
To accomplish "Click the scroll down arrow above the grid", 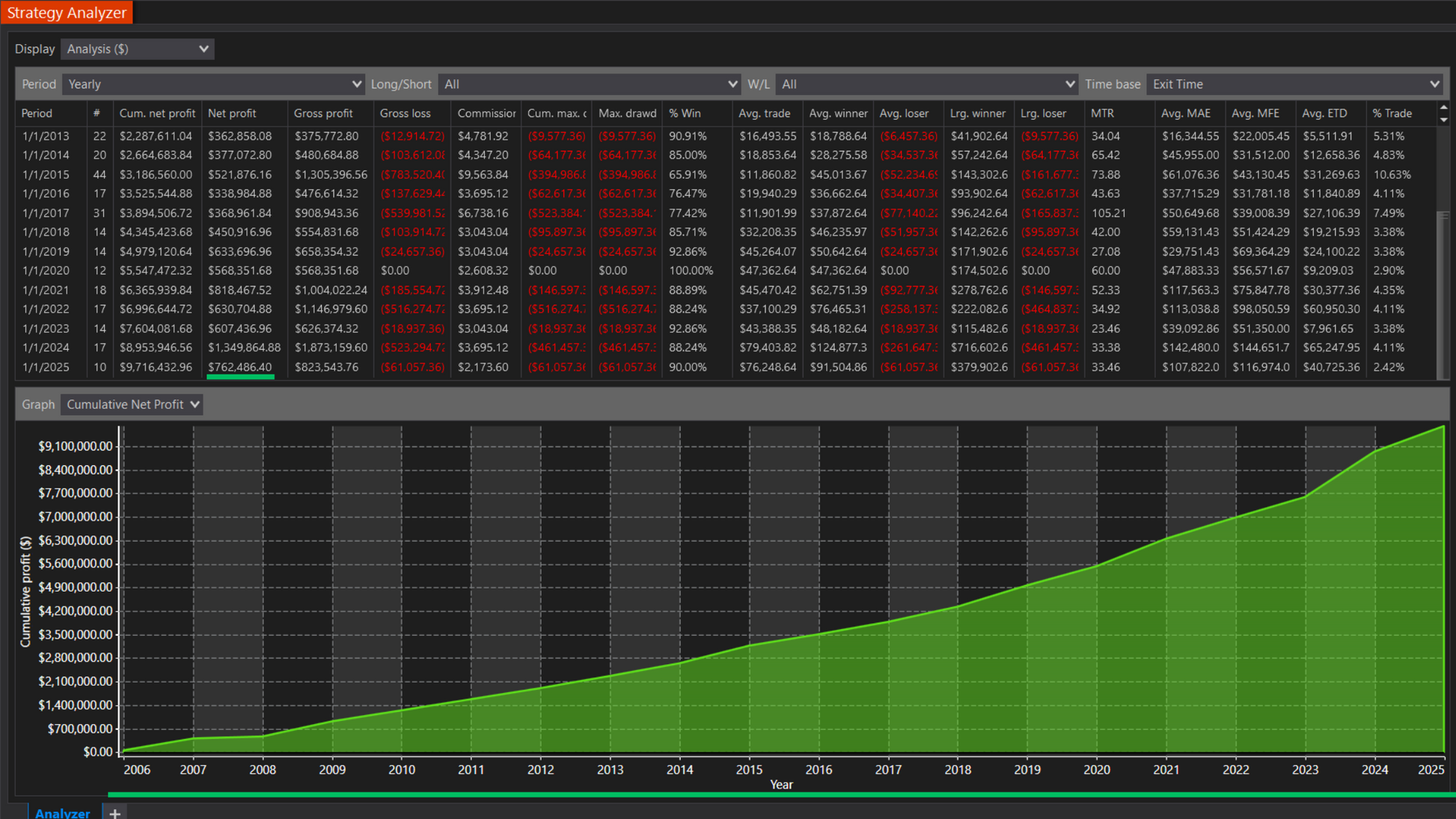I will coord(1443,120).
